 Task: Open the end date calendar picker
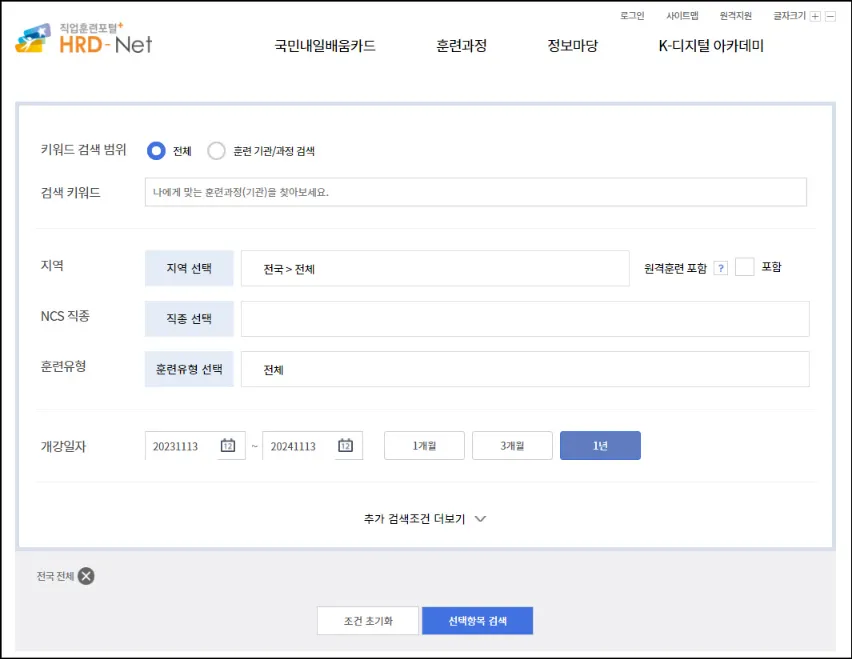coord(345,445)
